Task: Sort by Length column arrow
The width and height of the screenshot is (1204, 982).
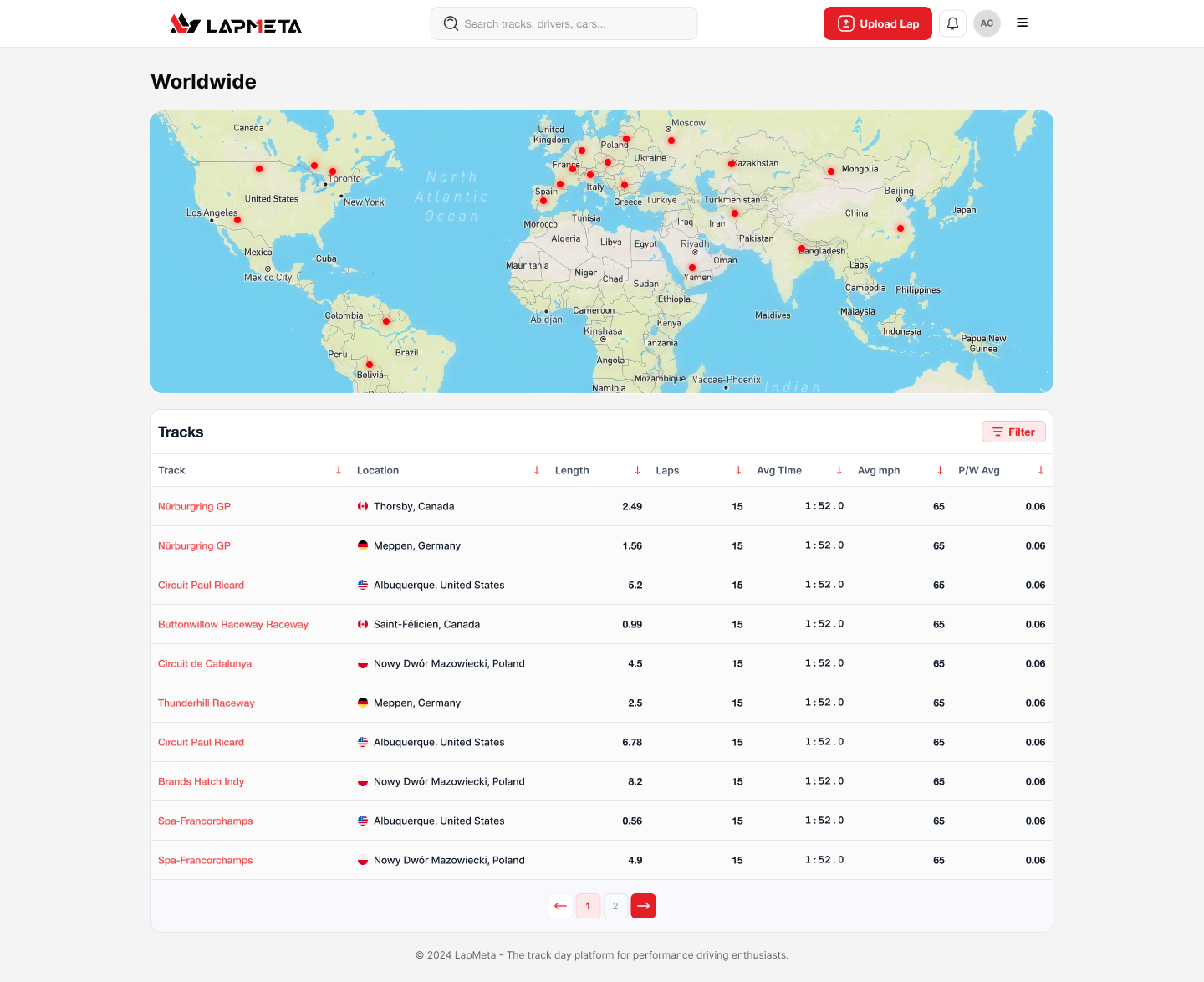Action: 638,470
